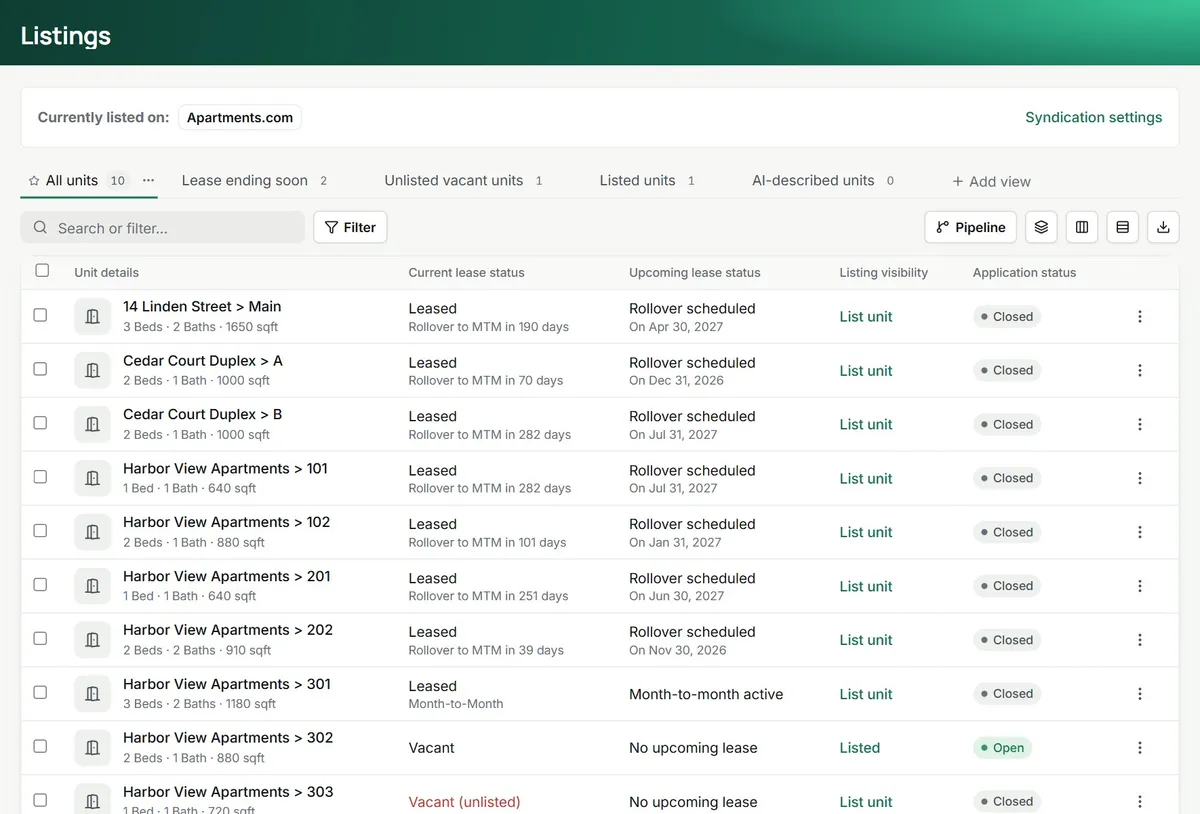The width and height of the screenshot is (1200, 814).
Task: Click the Application status column header
Action: (1025, 272)
